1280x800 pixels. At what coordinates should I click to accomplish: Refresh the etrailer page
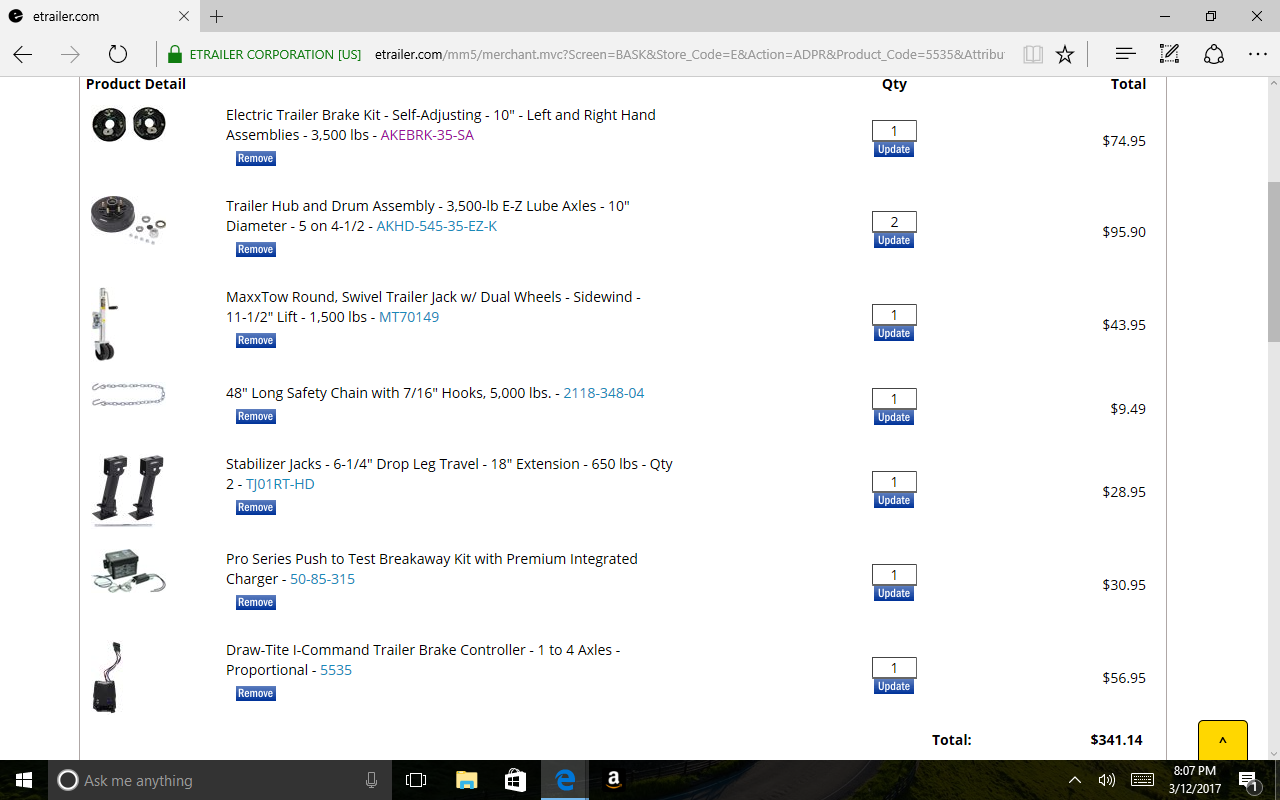point(117,54)
